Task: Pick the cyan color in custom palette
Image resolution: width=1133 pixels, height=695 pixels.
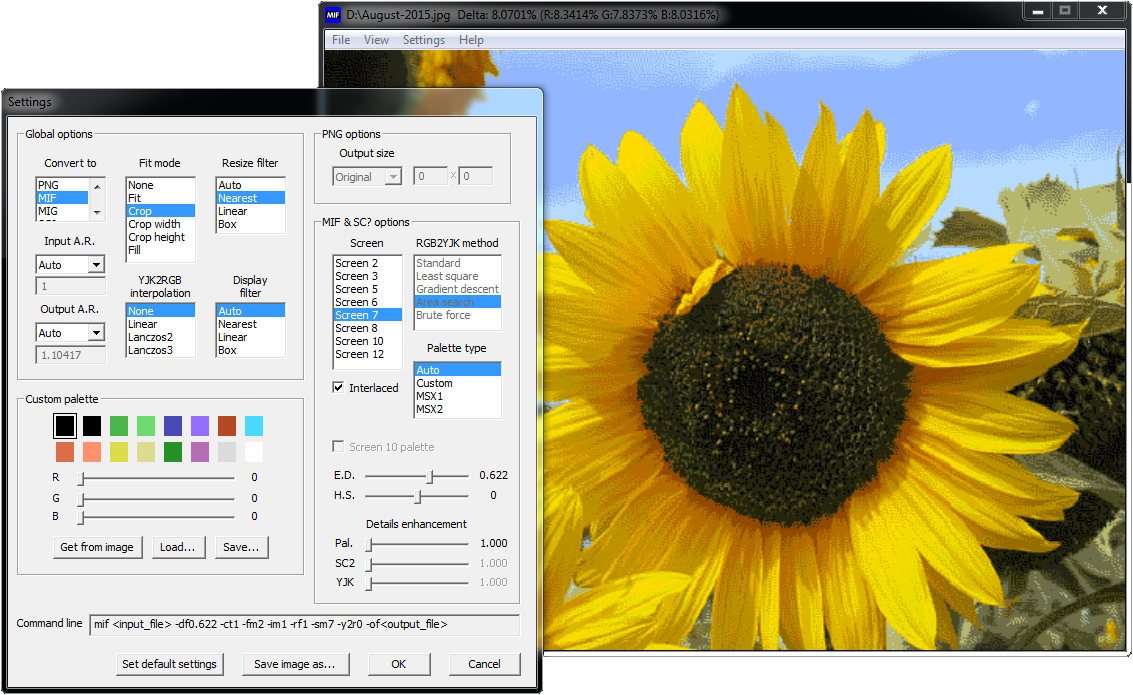Action: pos(254,426)
